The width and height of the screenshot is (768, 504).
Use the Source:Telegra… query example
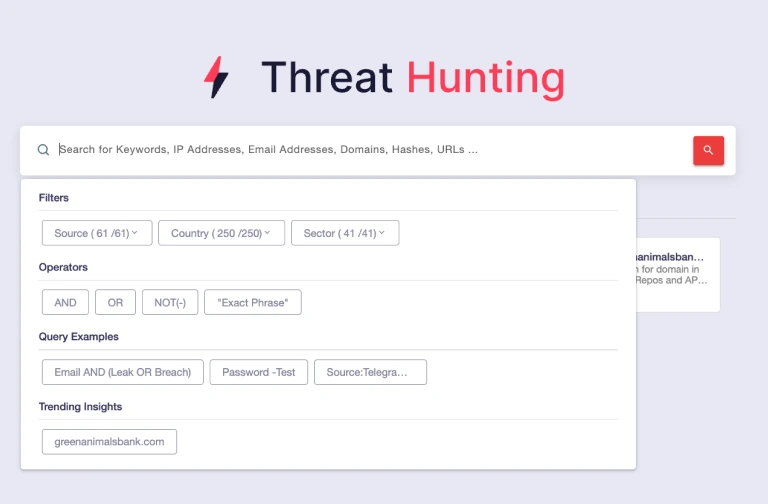tap(370, 372)
